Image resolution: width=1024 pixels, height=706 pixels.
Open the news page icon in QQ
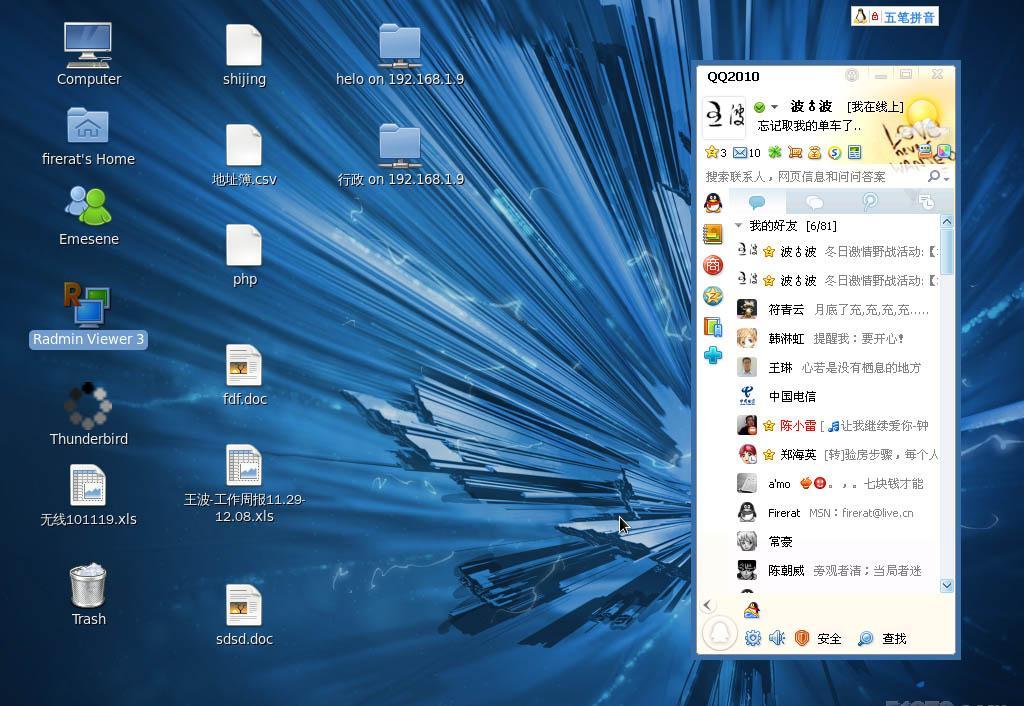854,153
